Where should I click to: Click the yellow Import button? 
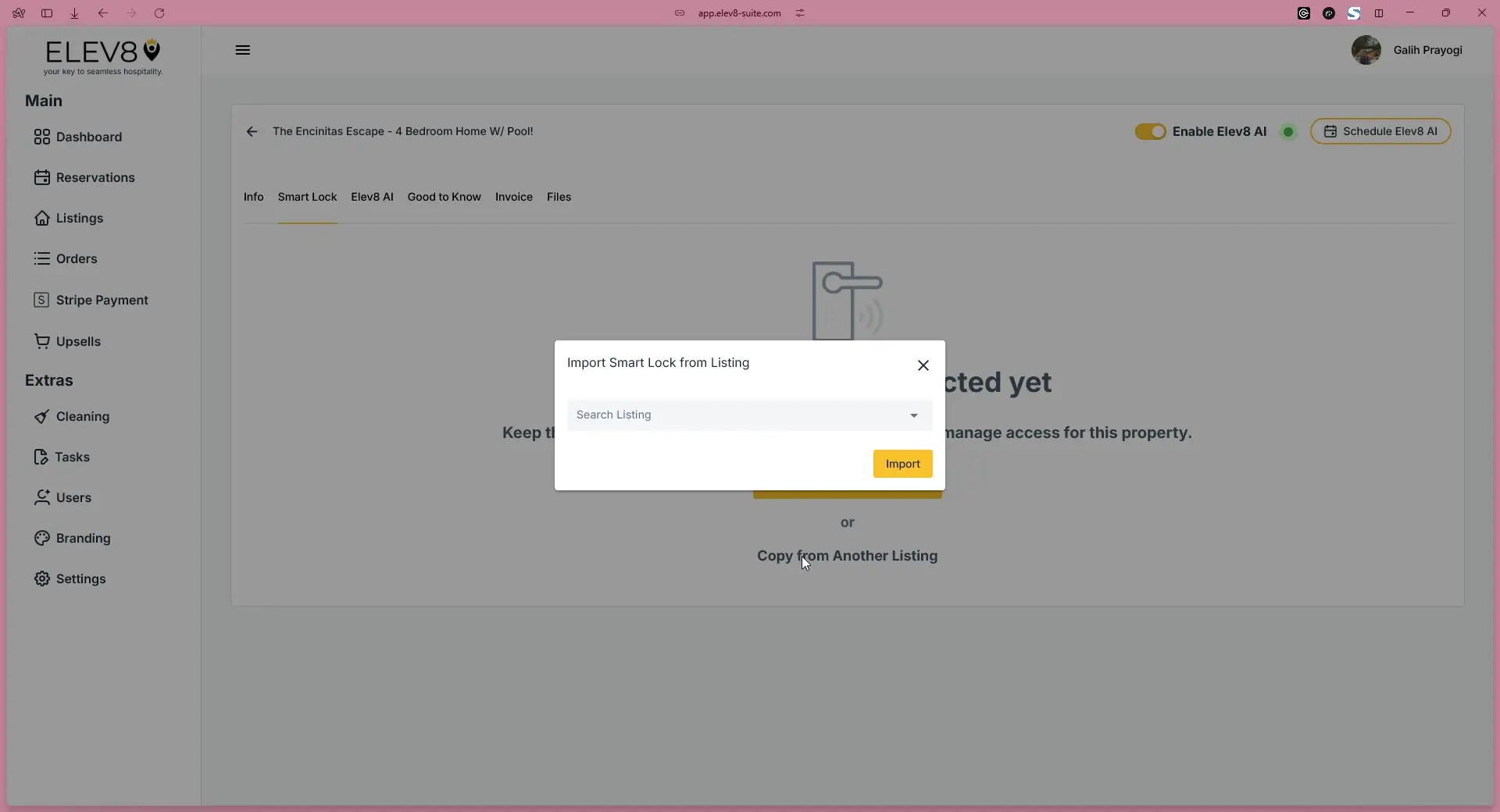[902, 464]
